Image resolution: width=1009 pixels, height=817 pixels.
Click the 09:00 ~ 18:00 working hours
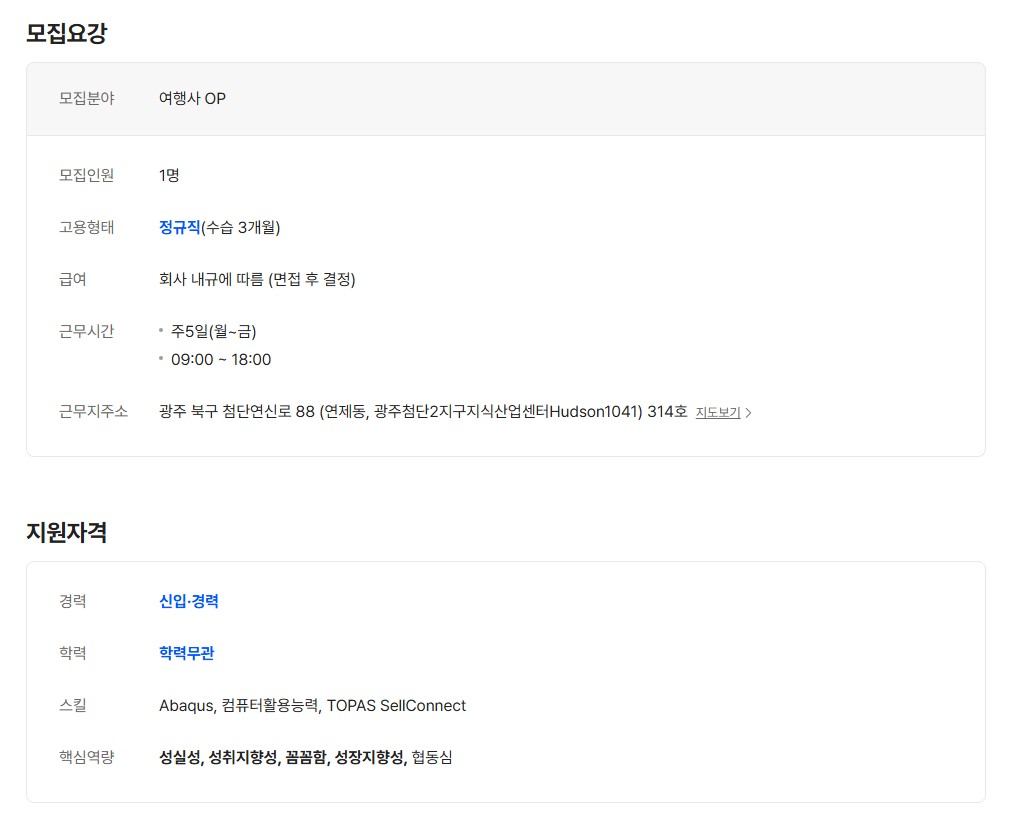coord(220,359)
